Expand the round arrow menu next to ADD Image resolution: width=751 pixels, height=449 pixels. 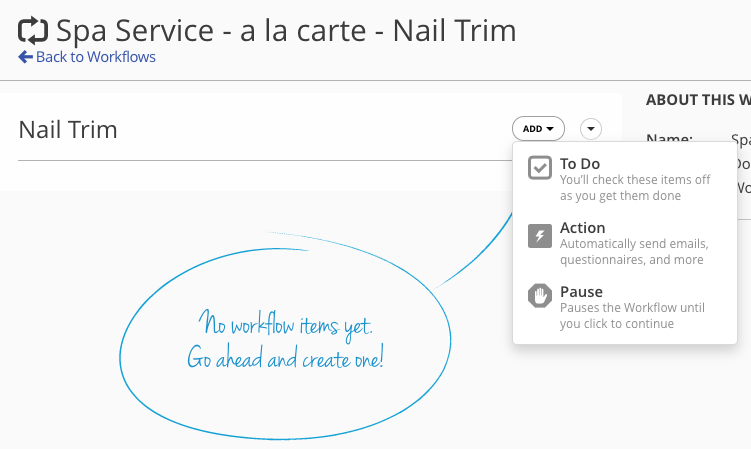click(x=591, y=128)
